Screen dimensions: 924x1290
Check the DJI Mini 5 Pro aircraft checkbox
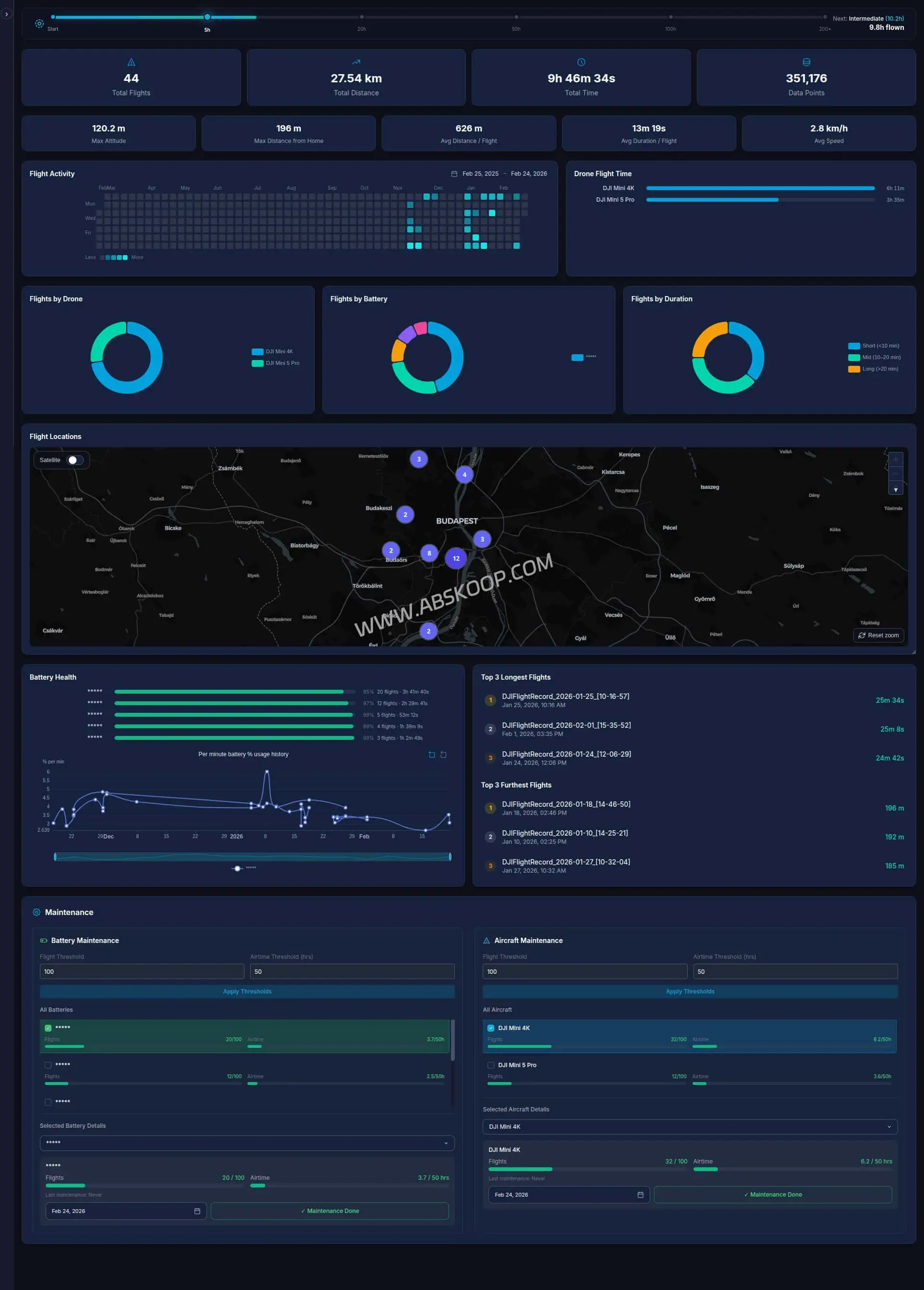[x=491, y=1065]
